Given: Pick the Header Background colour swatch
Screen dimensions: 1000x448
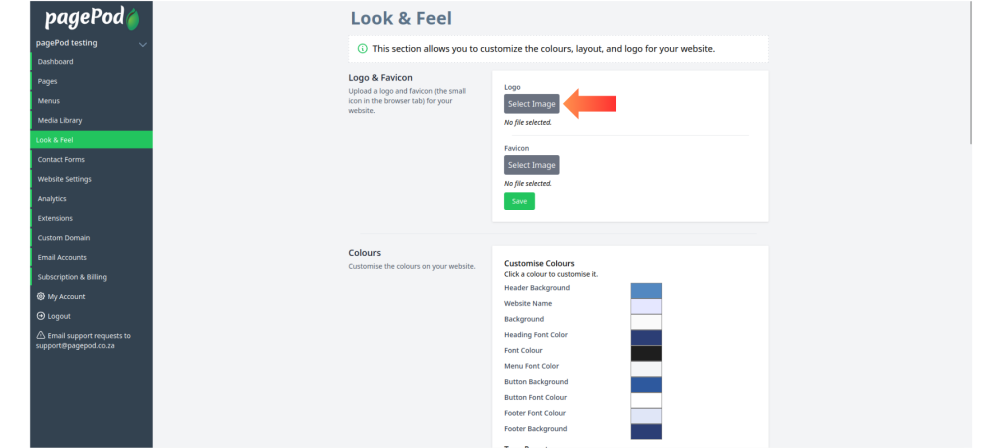Looking at the screenshot, I should coord(646,291).
